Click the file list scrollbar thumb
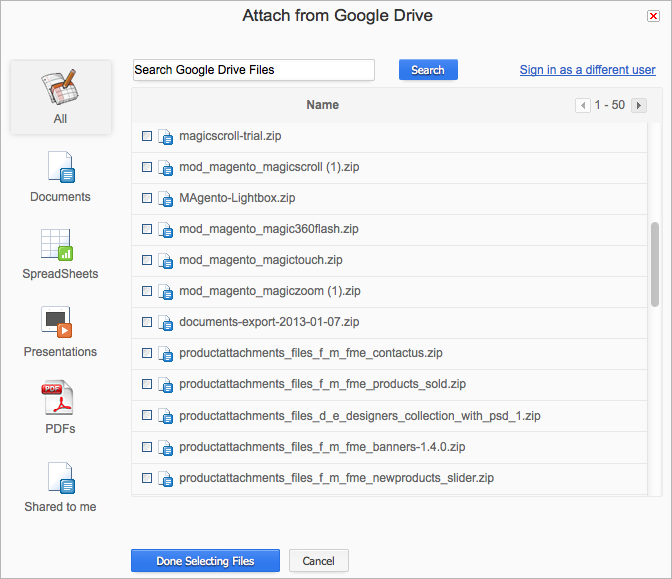Screen dimensions: 672x579 click(654, 264)
